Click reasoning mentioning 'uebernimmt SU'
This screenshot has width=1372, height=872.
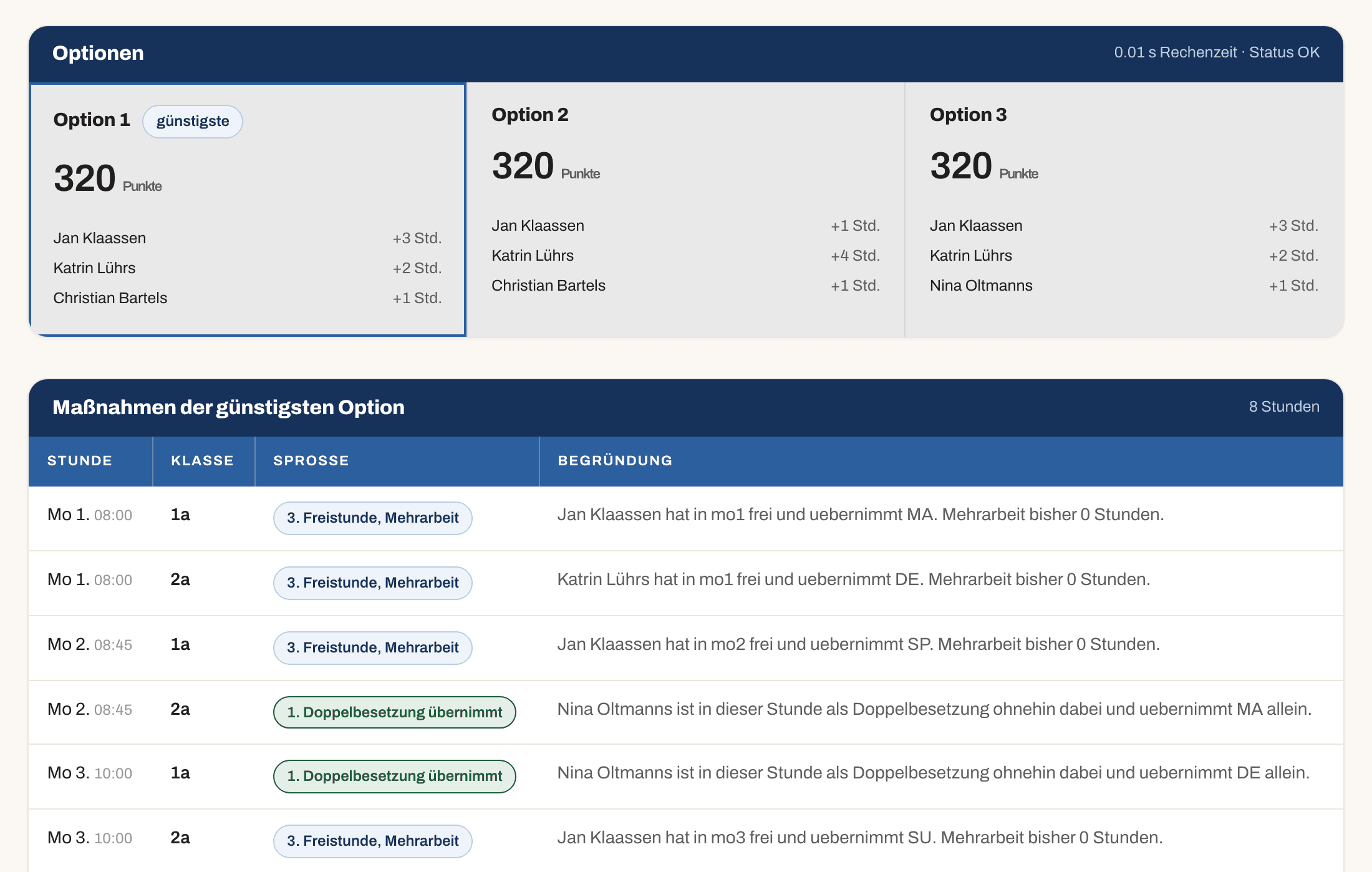pyautogui.click(x=860, y=838)
